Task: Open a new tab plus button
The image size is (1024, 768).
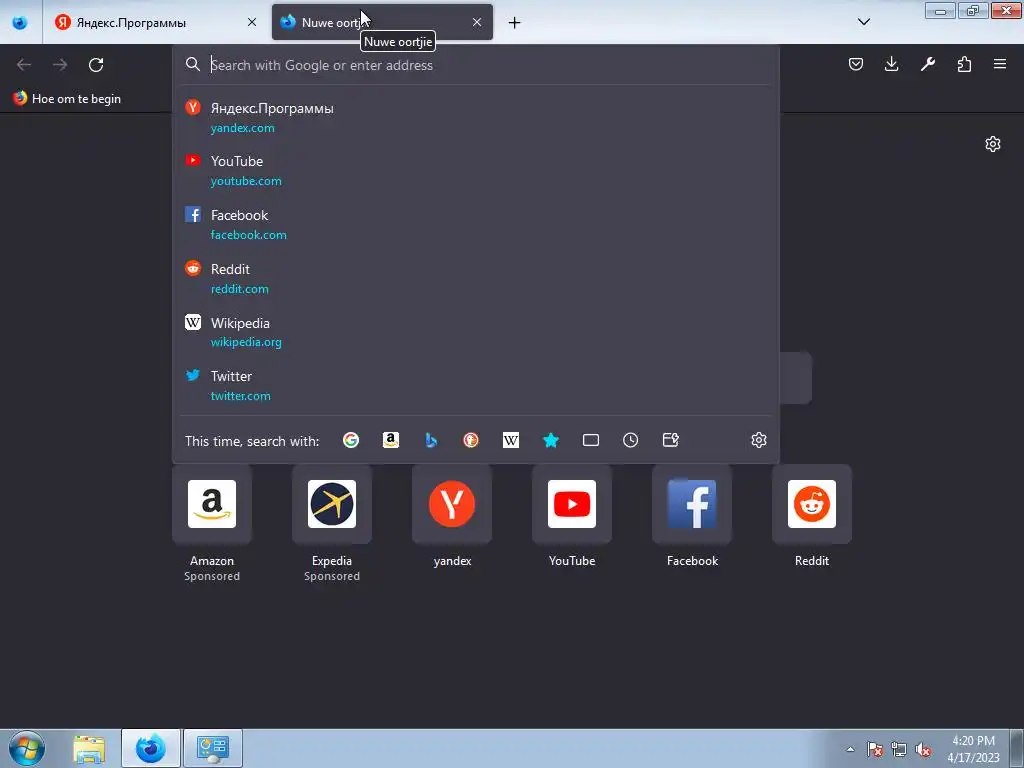Action: [x=515, y=23]
